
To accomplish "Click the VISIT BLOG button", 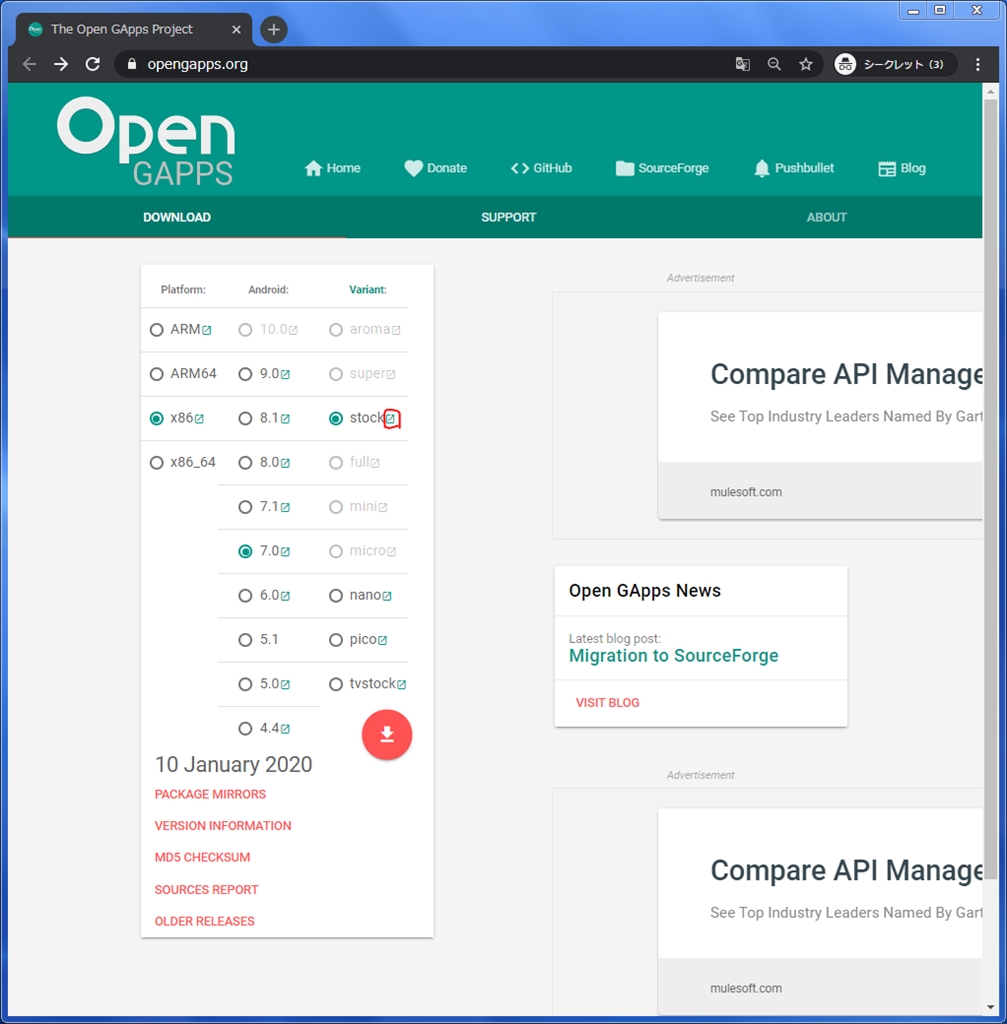I will click(x=607, y=703).
